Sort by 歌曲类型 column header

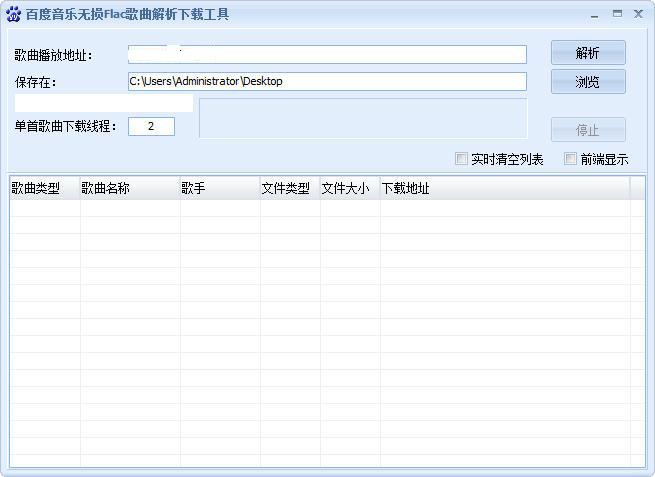(45, 188)
